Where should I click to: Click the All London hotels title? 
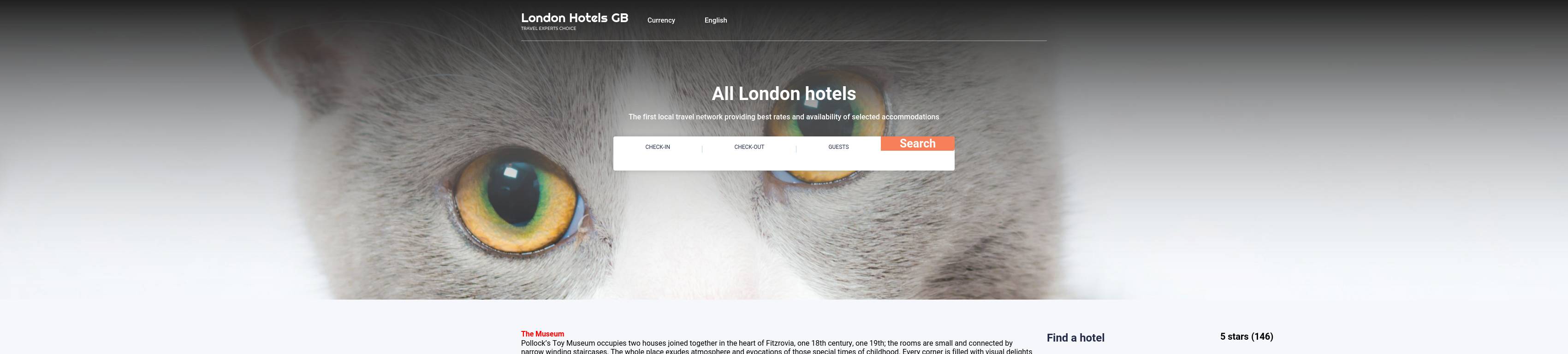tap(784, 94)
